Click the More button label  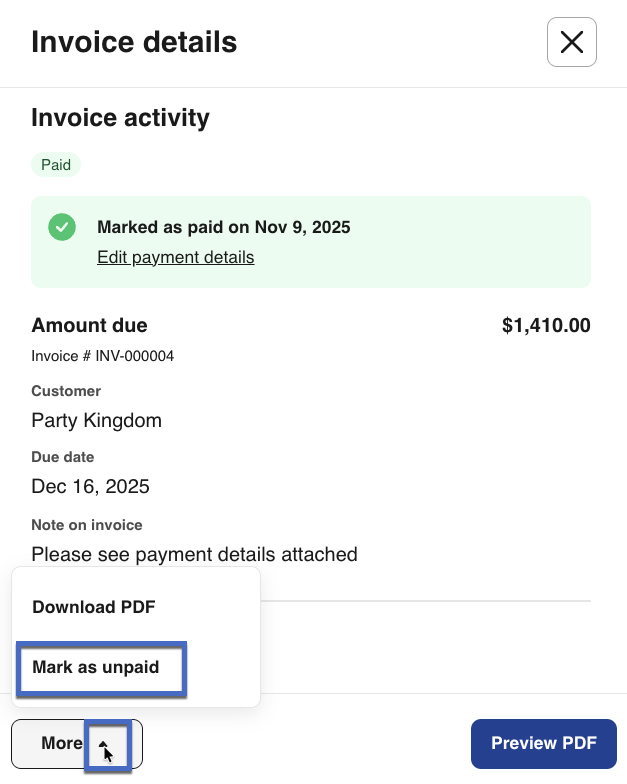tap(61, 743)
